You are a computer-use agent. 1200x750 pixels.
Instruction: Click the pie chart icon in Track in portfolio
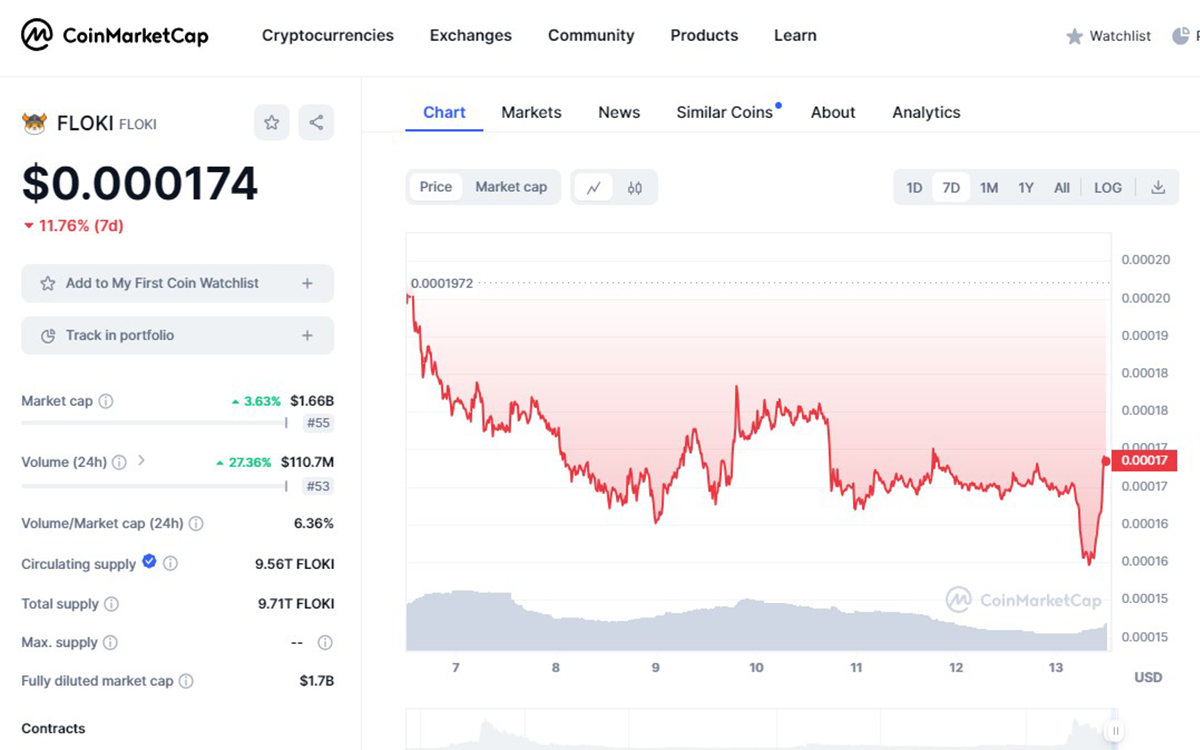click(x=47, y=335)
